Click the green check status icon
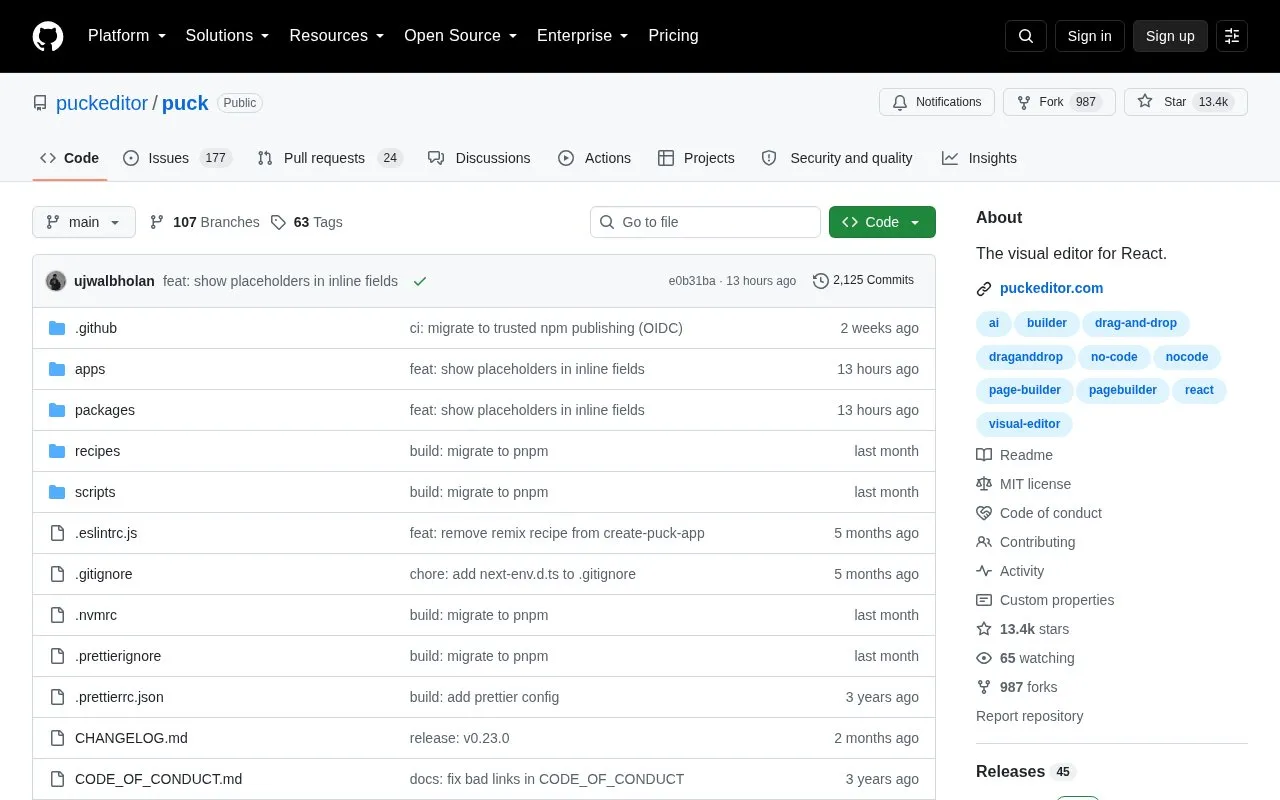Image resolution: width=1280 pixels, height=800 pixels. tap(420, 281)
